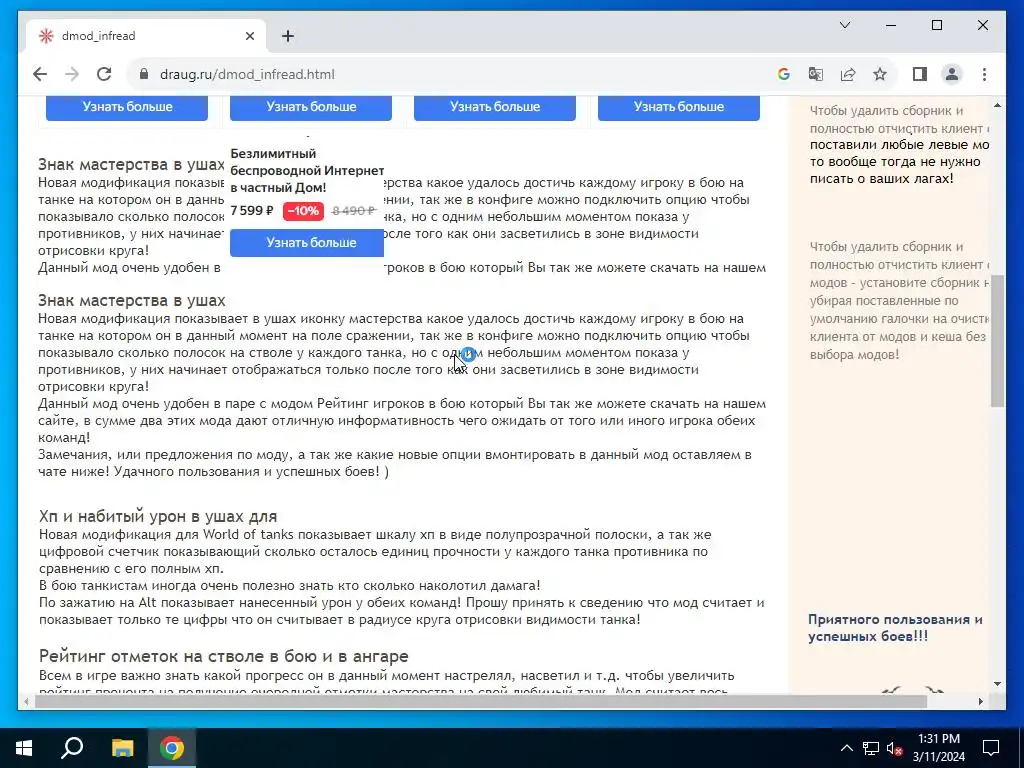This screenshot has width=1024, height=768.
Task: Open the Chrome profile avatar
Action: [x=952, y=74]
